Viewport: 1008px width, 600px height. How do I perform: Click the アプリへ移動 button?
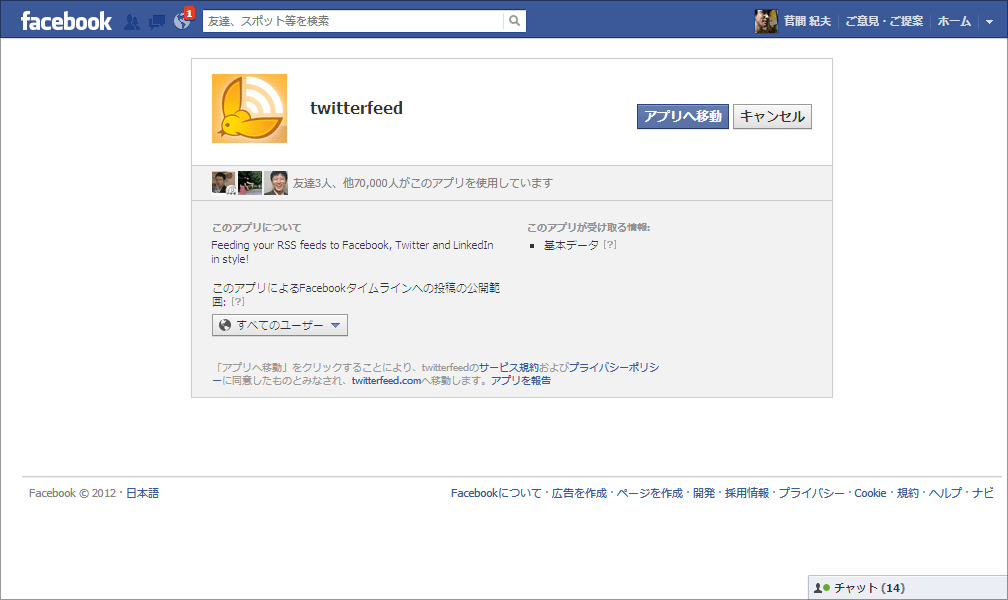(x=683, y=116)
